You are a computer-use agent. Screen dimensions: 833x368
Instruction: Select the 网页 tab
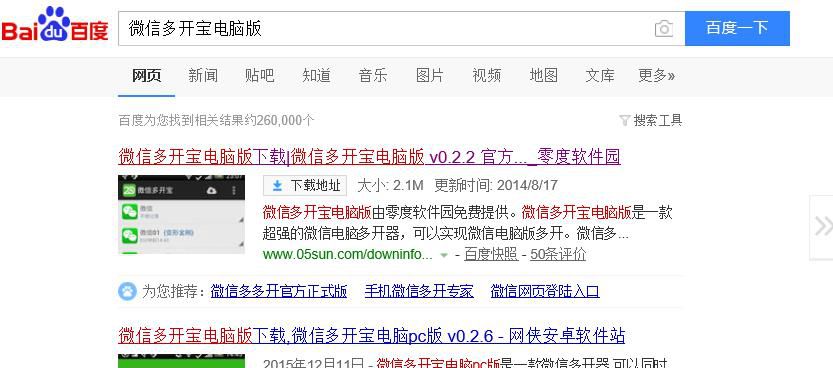click(146, 75)
